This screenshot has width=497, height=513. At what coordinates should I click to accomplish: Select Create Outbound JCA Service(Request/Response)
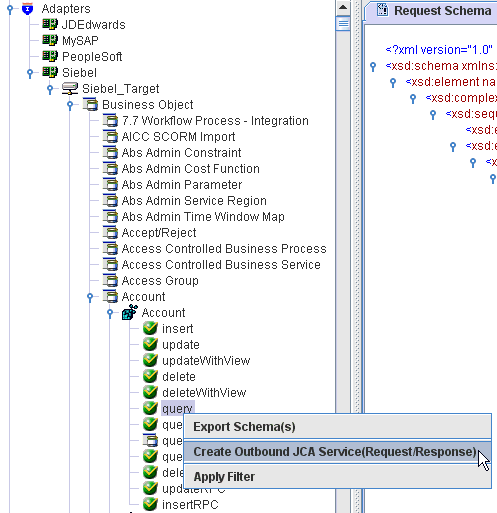338,452
